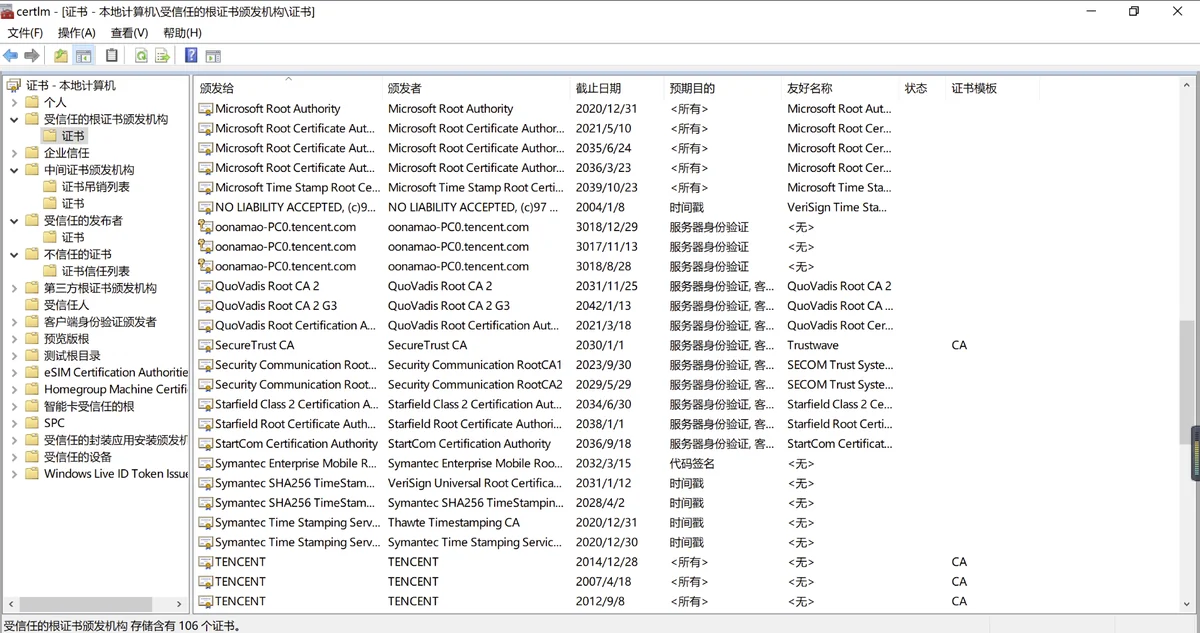Click the key-certificate icon of oonamao-PC0 row dated 3018/12/29

pyautogui.click(x=206, y=227)
